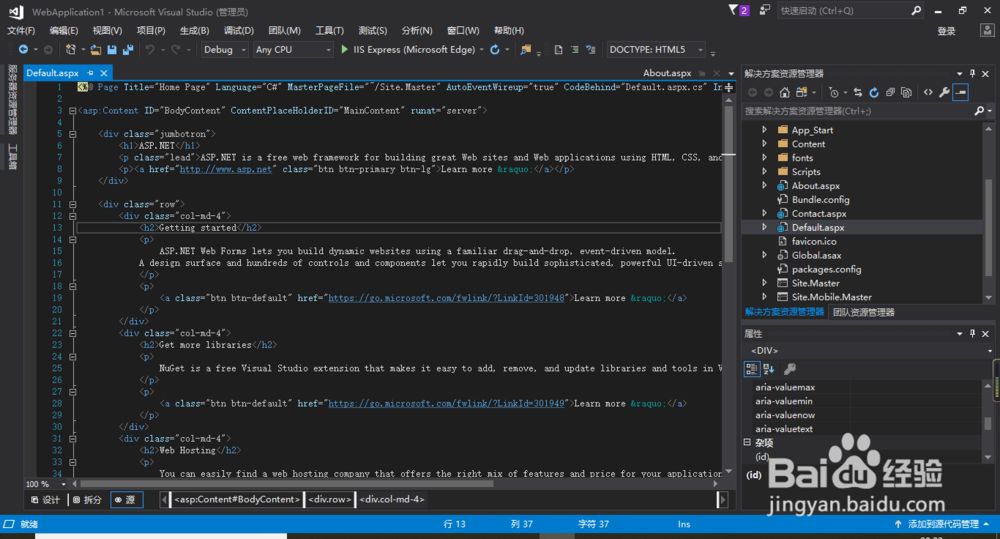
Task: Select Categorized view in Properties panel
Action: click(x=752, y=369)
